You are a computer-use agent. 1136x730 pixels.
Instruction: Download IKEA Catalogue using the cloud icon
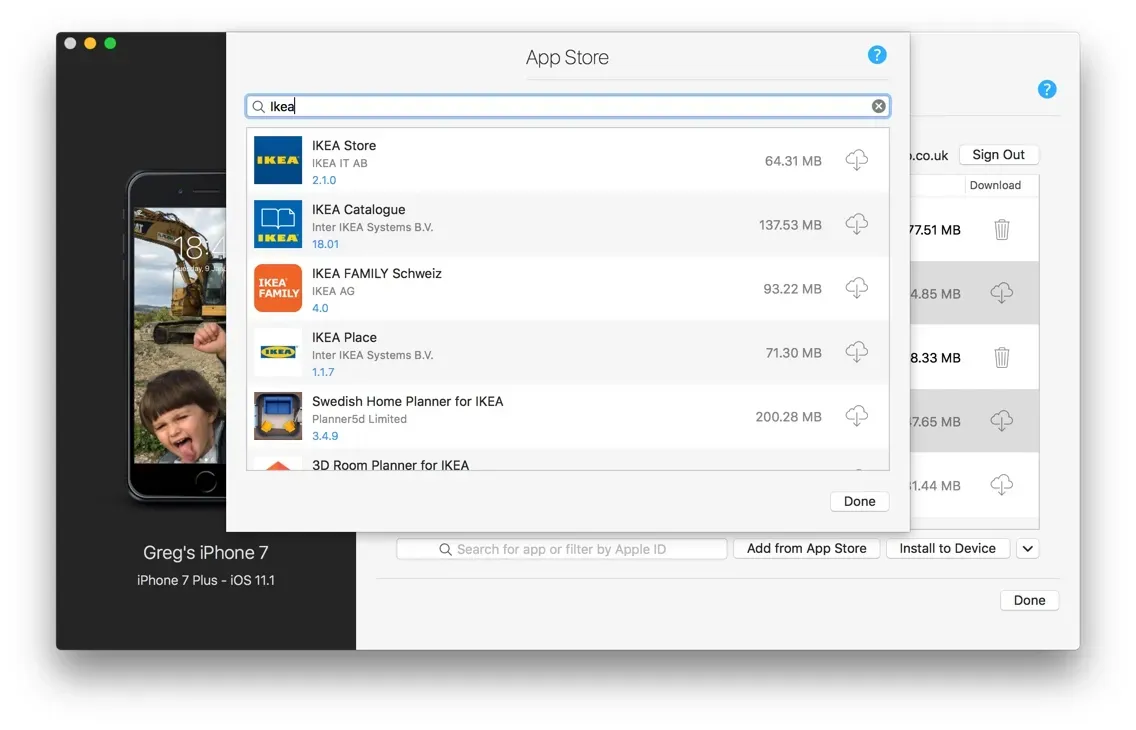click(x=857, y=224)
